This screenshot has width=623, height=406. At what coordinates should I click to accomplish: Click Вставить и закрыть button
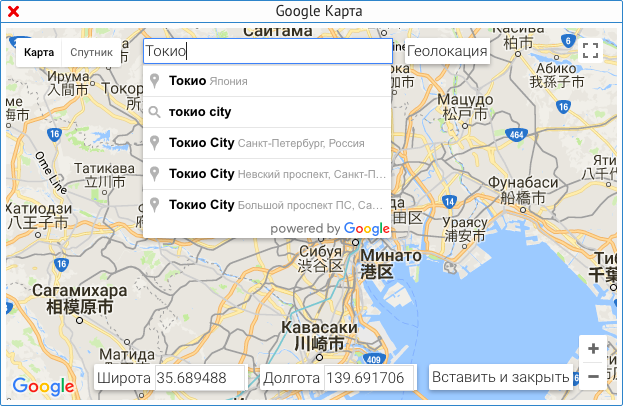pyautogui.click(x=501, y=377)
